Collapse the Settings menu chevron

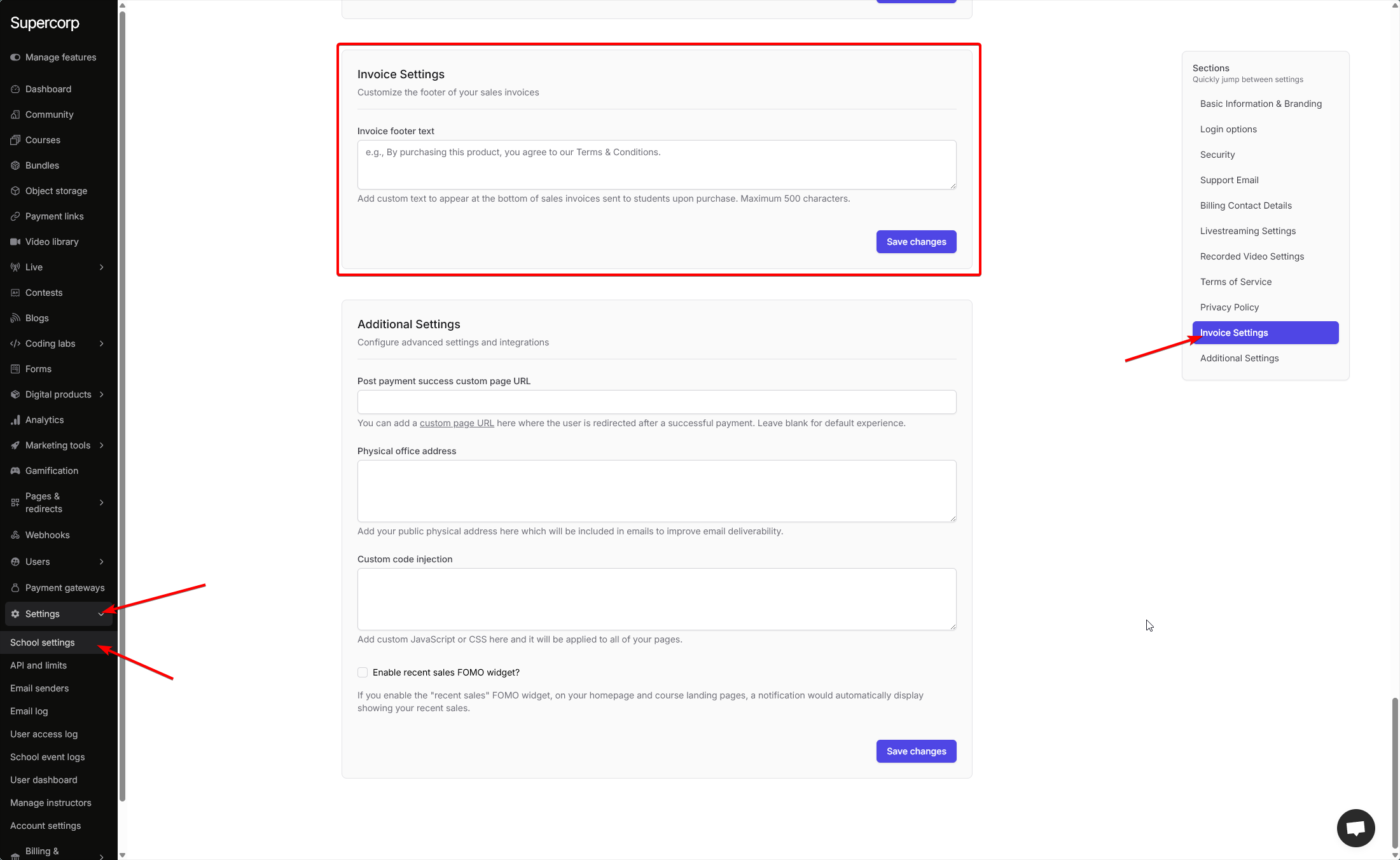[101, 614]
